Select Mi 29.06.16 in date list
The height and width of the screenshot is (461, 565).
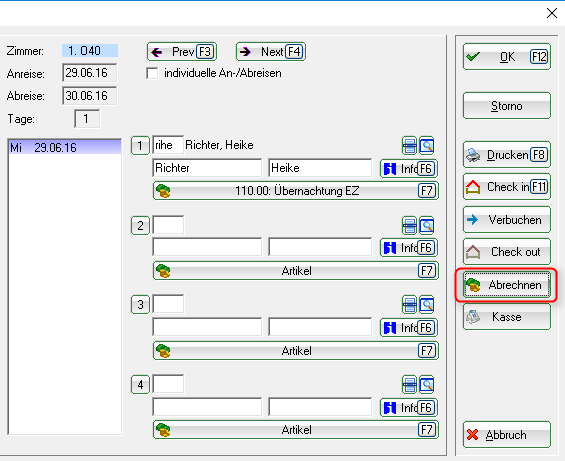click(64, 147)
